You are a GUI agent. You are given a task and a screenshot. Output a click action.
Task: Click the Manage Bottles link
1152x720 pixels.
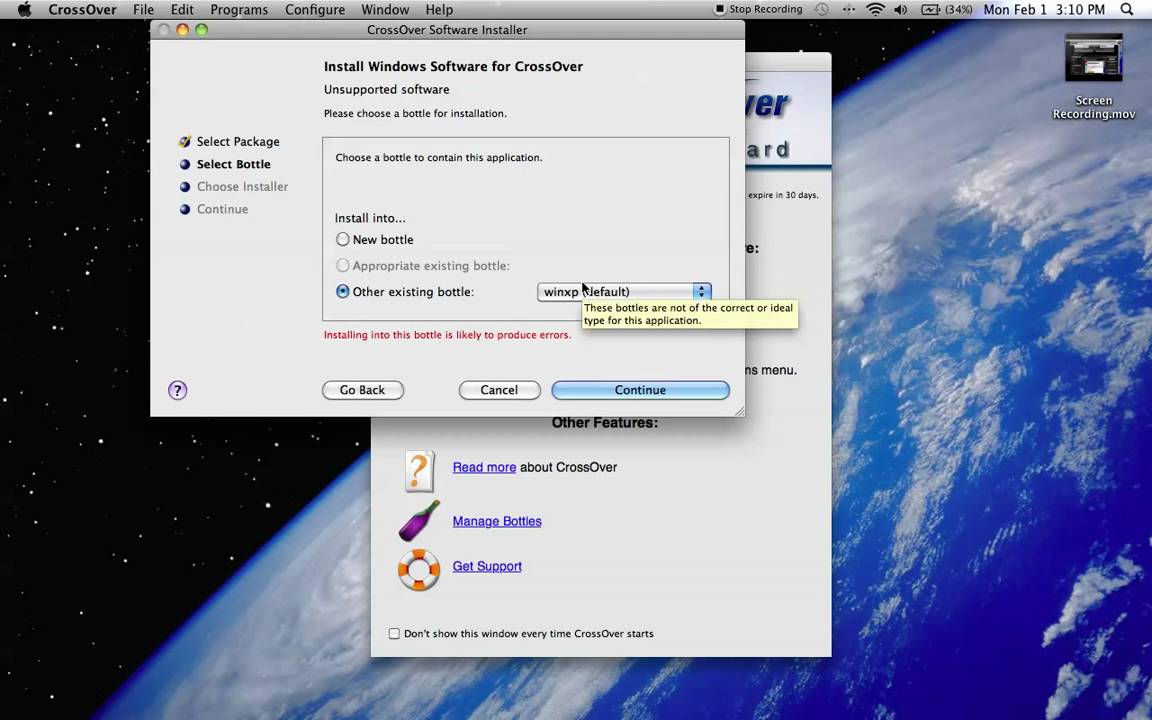497,522
